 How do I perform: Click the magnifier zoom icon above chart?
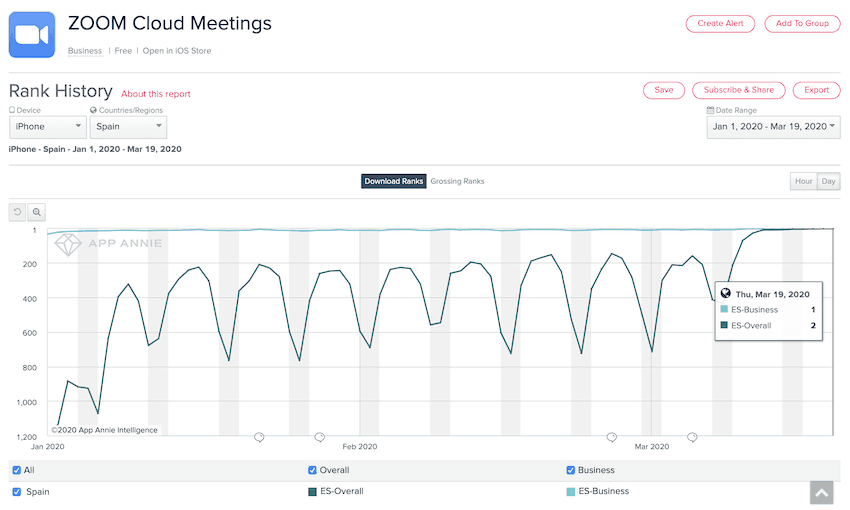pyautogui.click(x=37, y=212)
